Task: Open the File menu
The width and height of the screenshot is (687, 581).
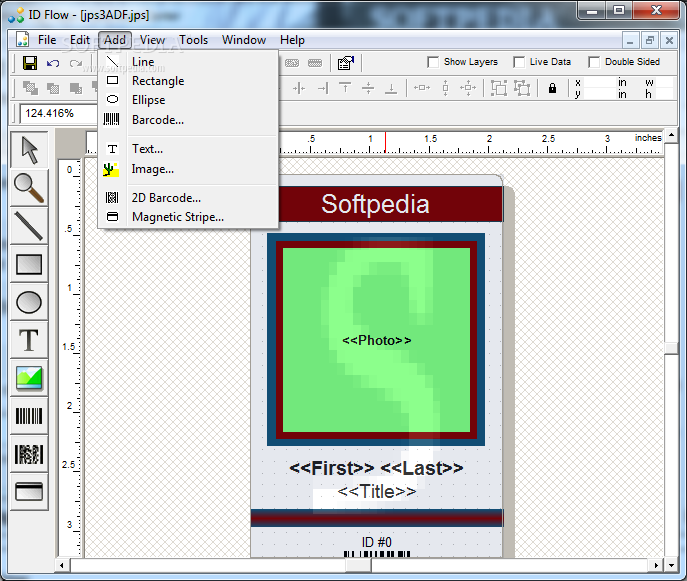Action: [47, 40]
